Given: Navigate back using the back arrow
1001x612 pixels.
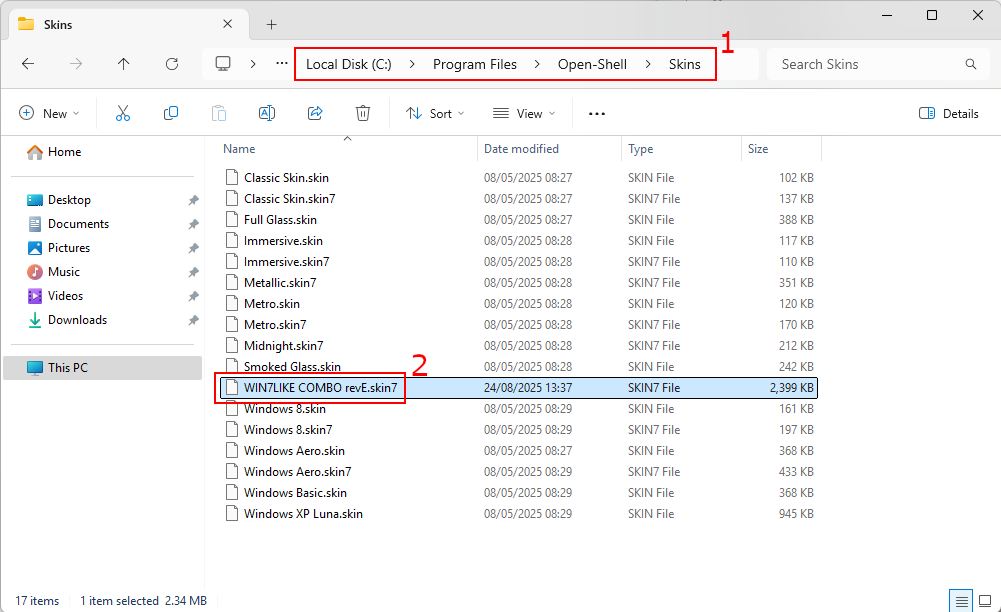Looking at the screenshot, I should coord(28,64).
